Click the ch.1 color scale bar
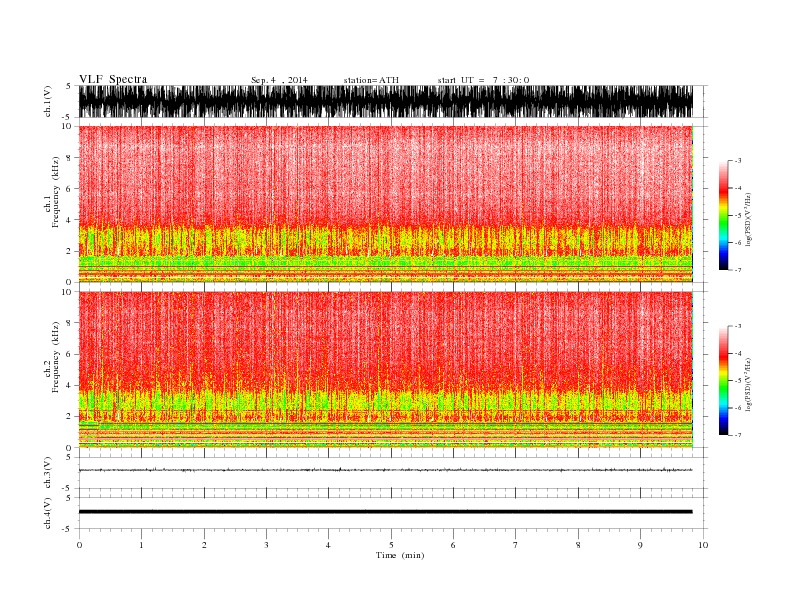792x612 pixels. [x=723, y=215]
